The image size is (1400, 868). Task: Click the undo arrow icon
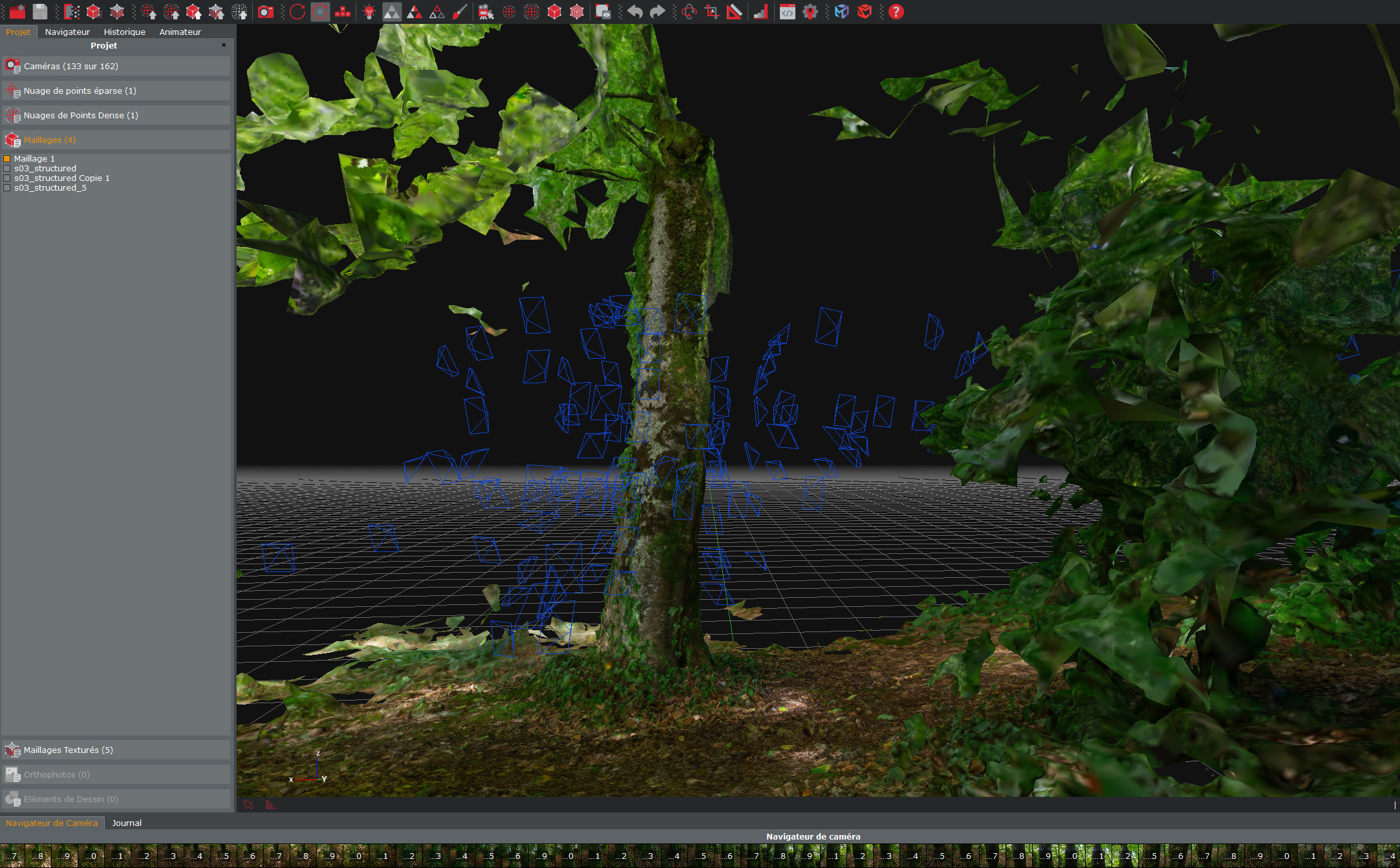(x=635, y=12)
